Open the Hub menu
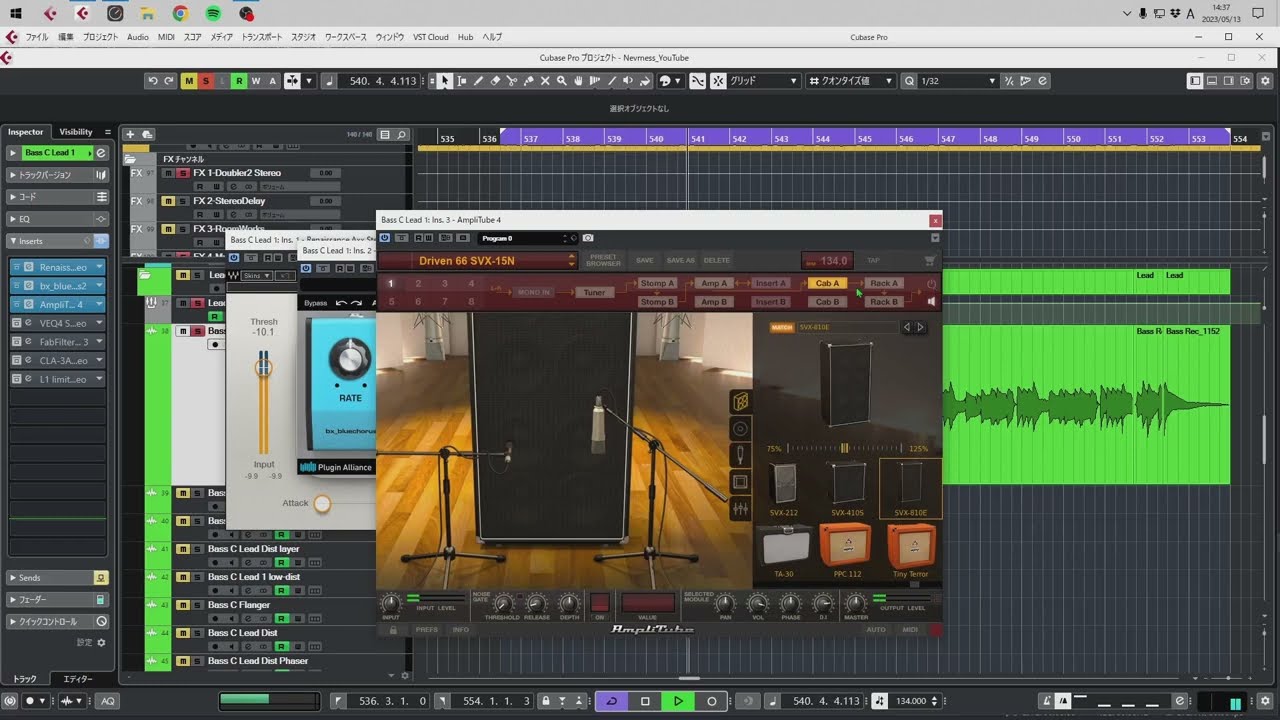This screenshot has width=1280, height=720. click(465, 37)
